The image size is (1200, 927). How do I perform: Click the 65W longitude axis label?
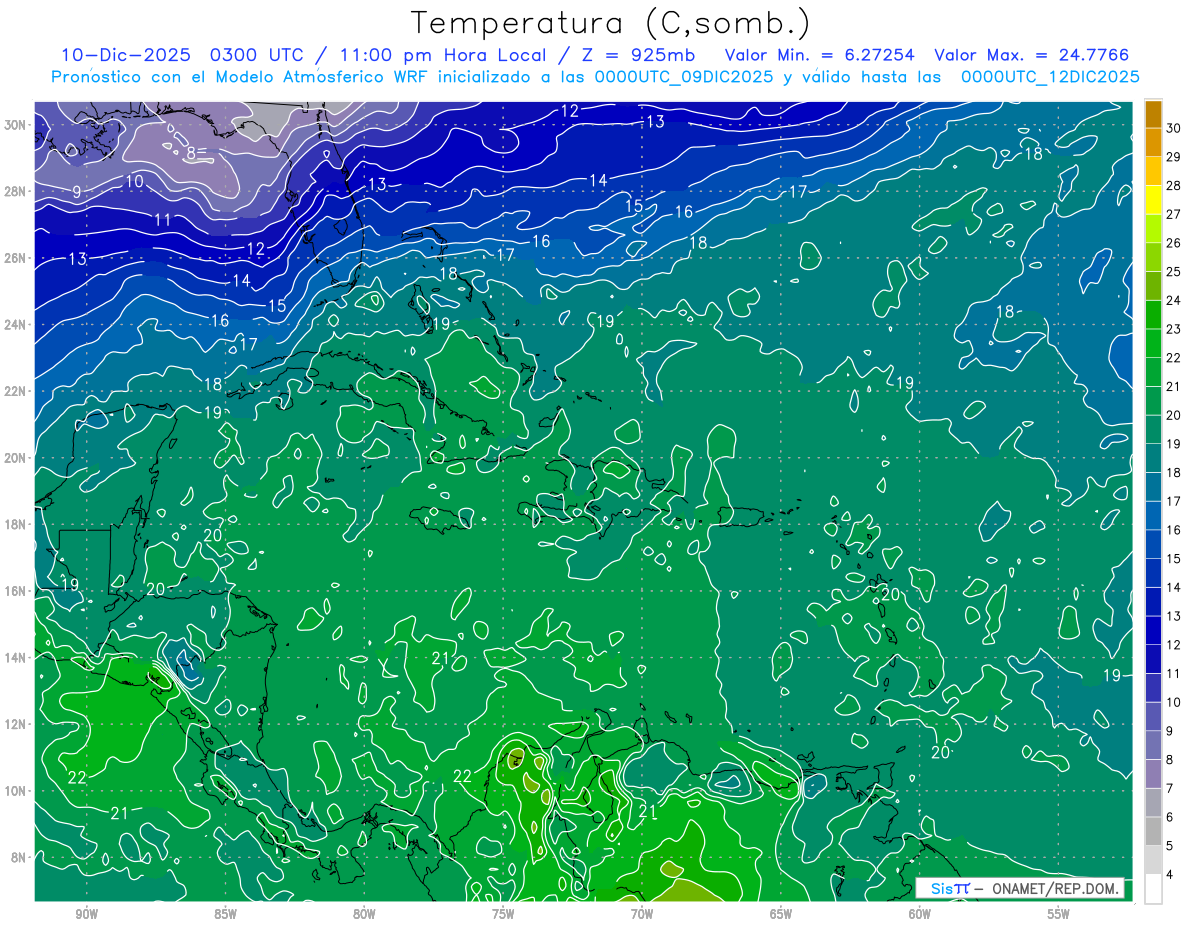tap(781, 914)
